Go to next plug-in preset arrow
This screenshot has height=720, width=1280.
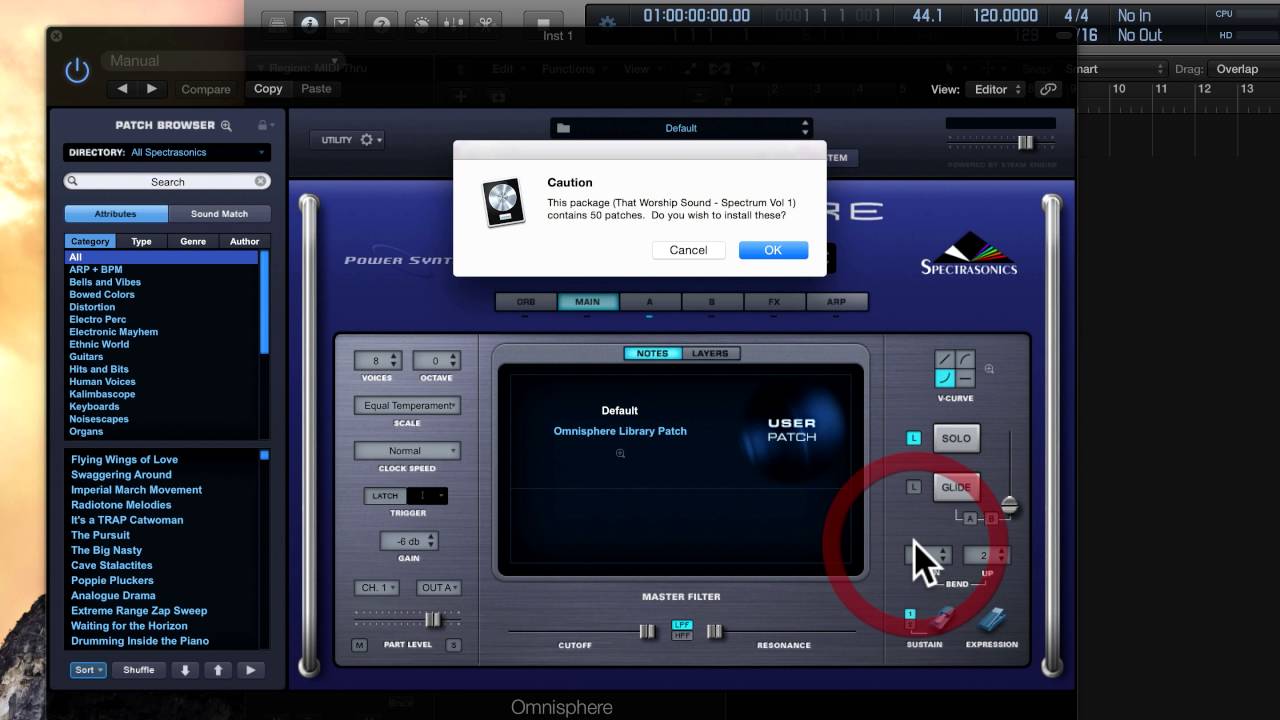click(152, 89)
